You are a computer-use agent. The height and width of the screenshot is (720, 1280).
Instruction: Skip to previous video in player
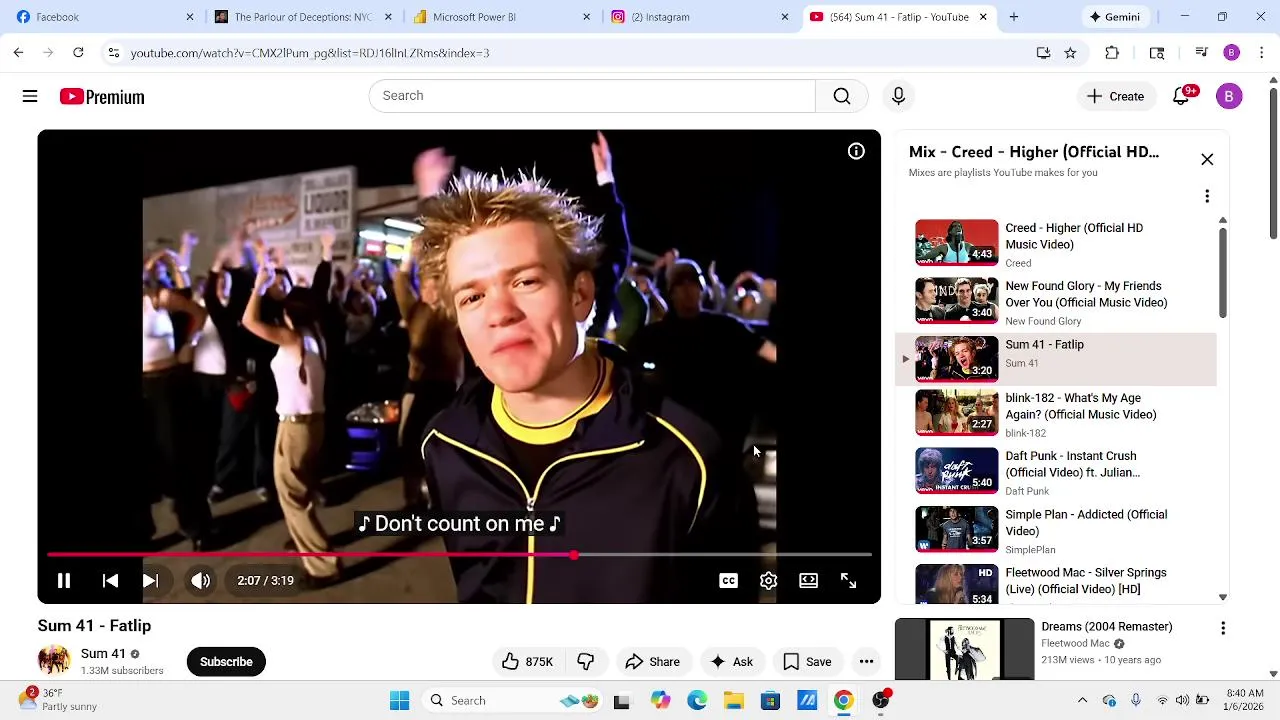click(110, 580)
